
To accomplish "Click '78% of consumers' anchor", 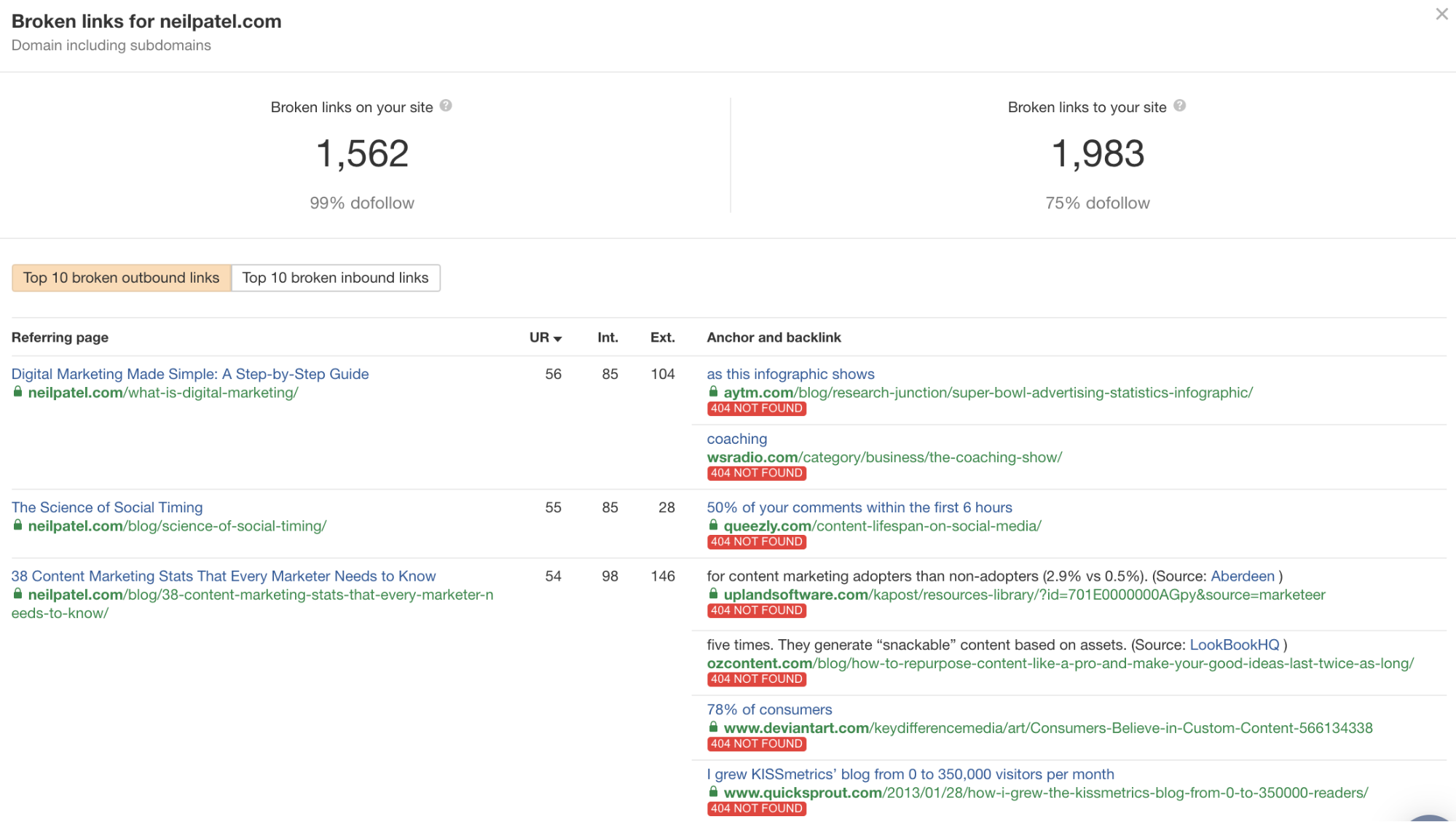I will (769, 710).
